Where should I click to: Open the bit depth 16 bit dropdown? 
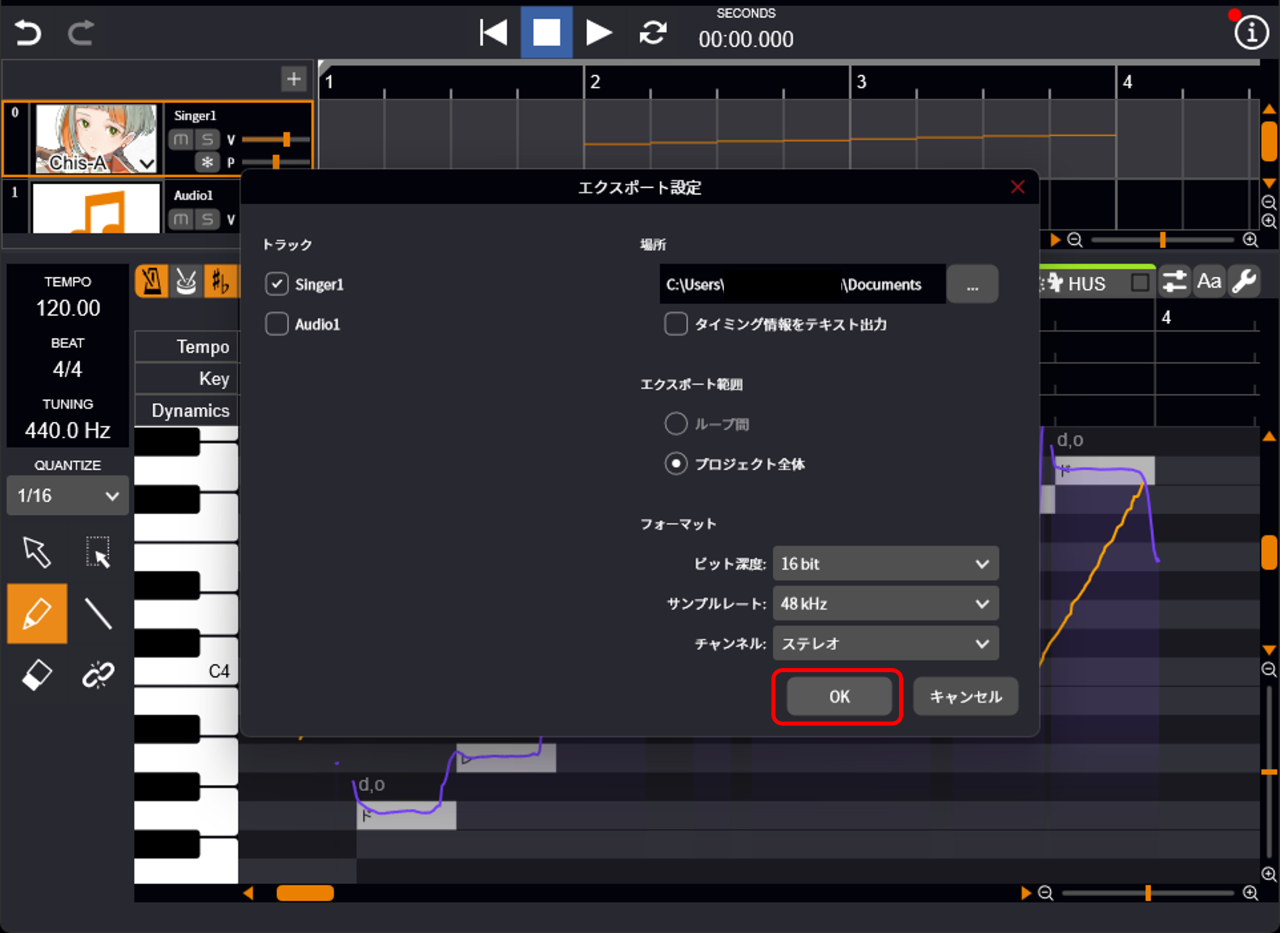[885, 564]
